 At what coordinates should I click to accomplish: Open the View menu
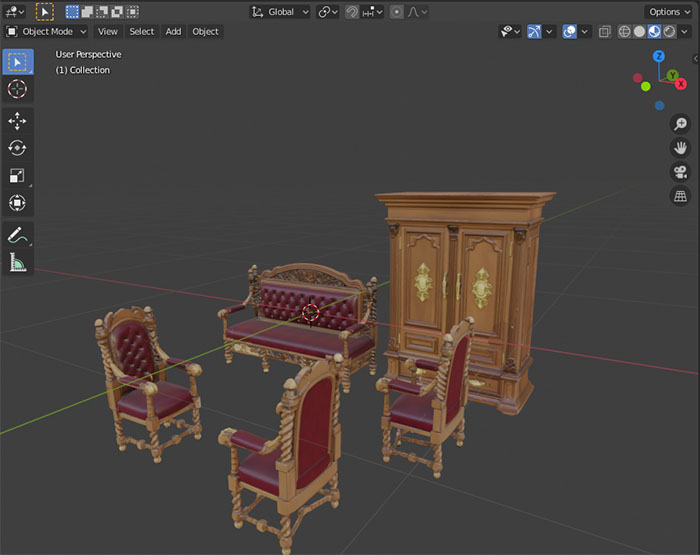(107, 31)
